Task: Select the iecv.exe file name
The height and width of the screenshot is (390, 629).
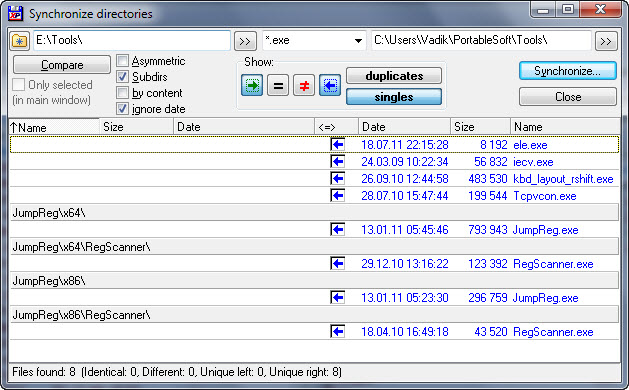Action: click(533, 162)
